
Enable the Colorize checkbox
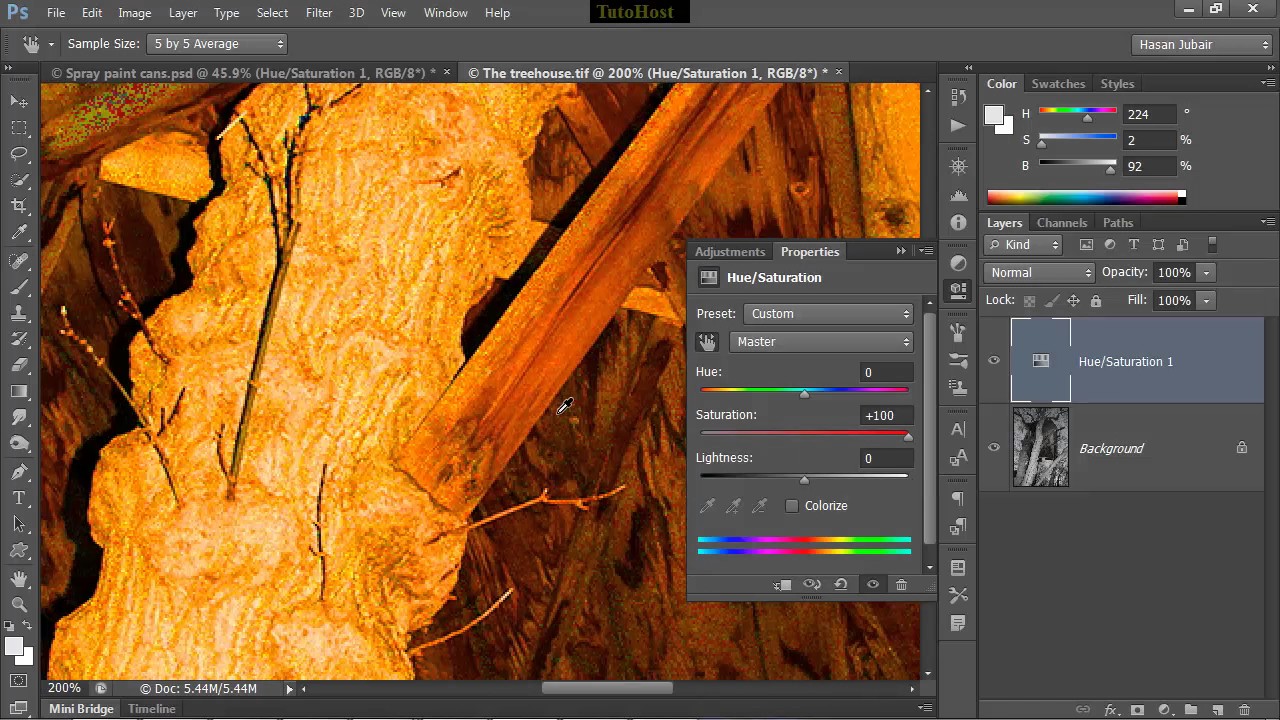[x=792, y=506]
